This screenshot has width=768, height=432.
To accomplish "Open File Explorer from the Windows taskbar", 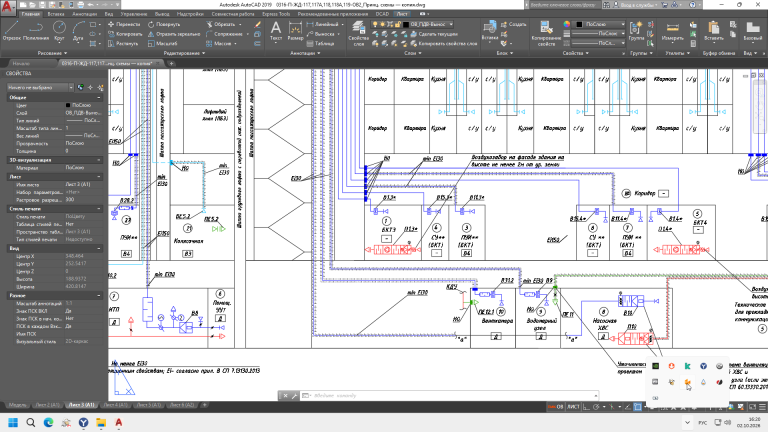I will click(x=101, y=423).
